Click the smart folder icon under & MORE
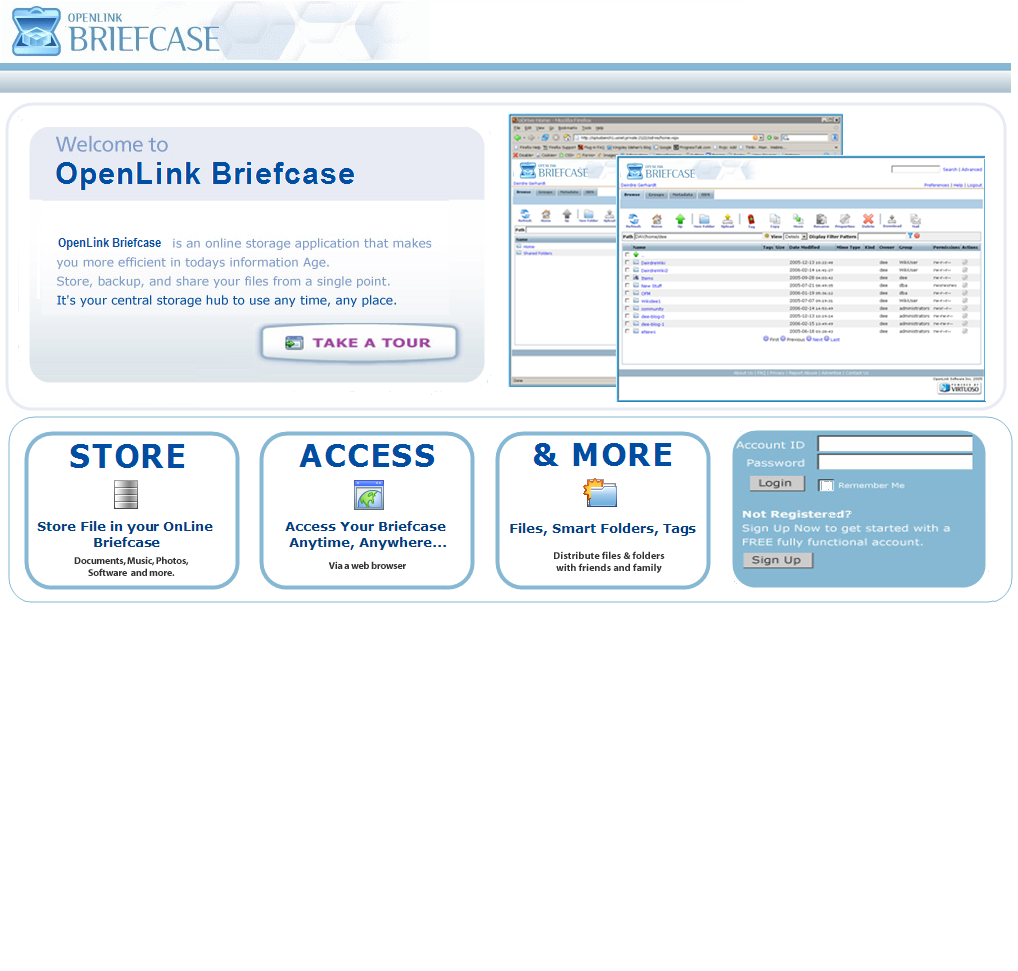 coord(600,493)
